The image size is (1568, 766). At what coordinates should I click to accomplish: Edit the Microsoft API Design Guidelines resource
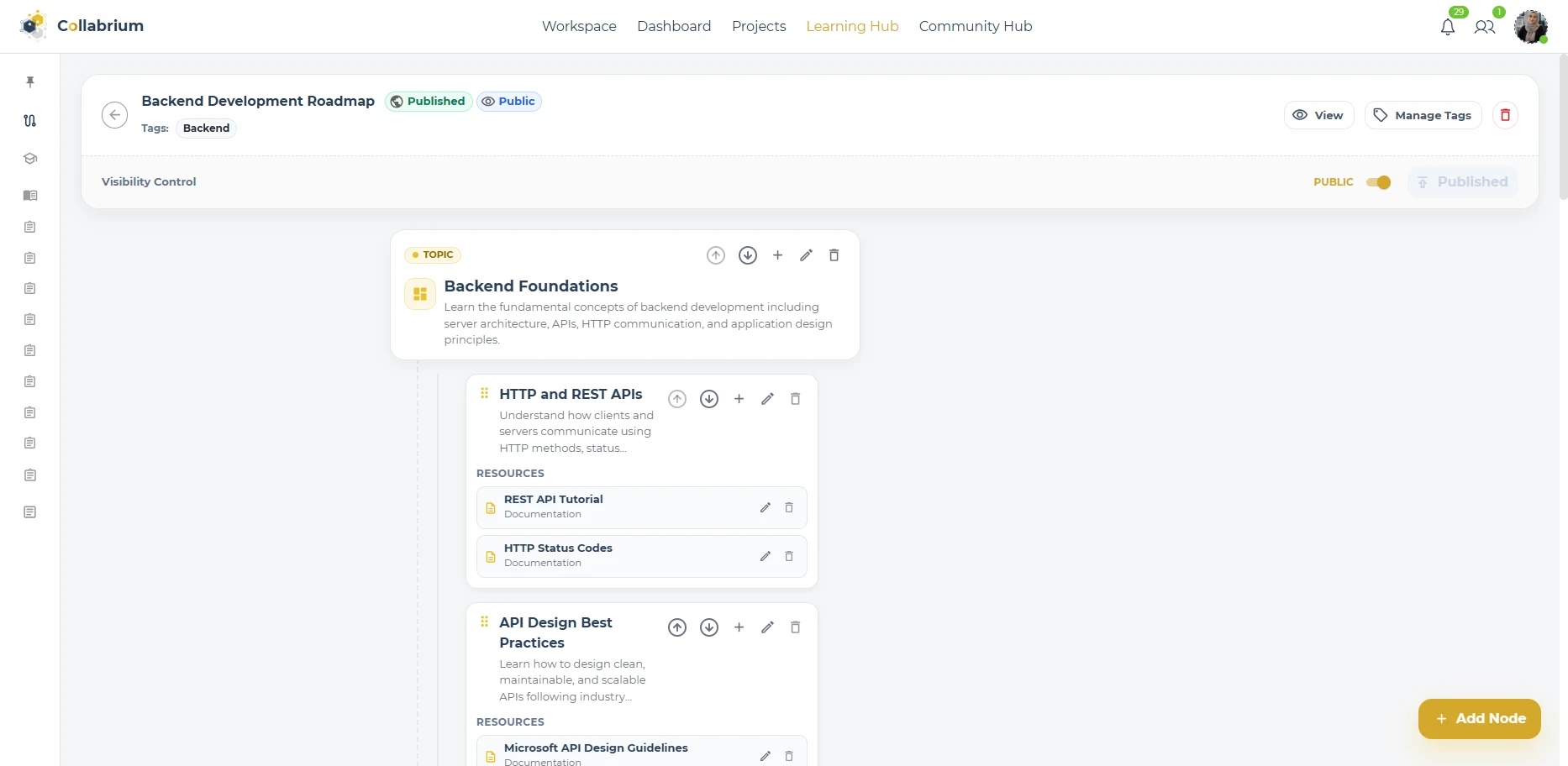coord(766,756)
